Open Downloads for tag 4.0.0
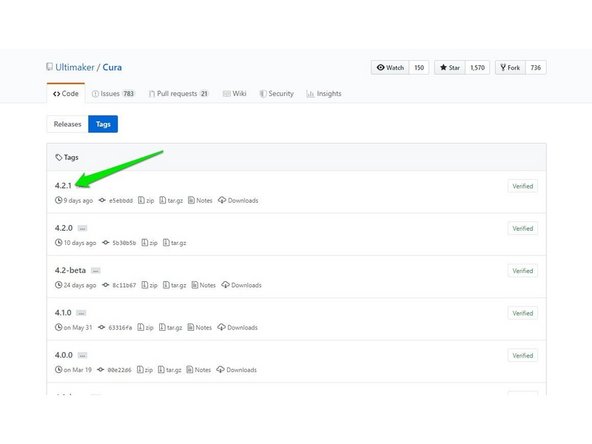 point(237,370)
